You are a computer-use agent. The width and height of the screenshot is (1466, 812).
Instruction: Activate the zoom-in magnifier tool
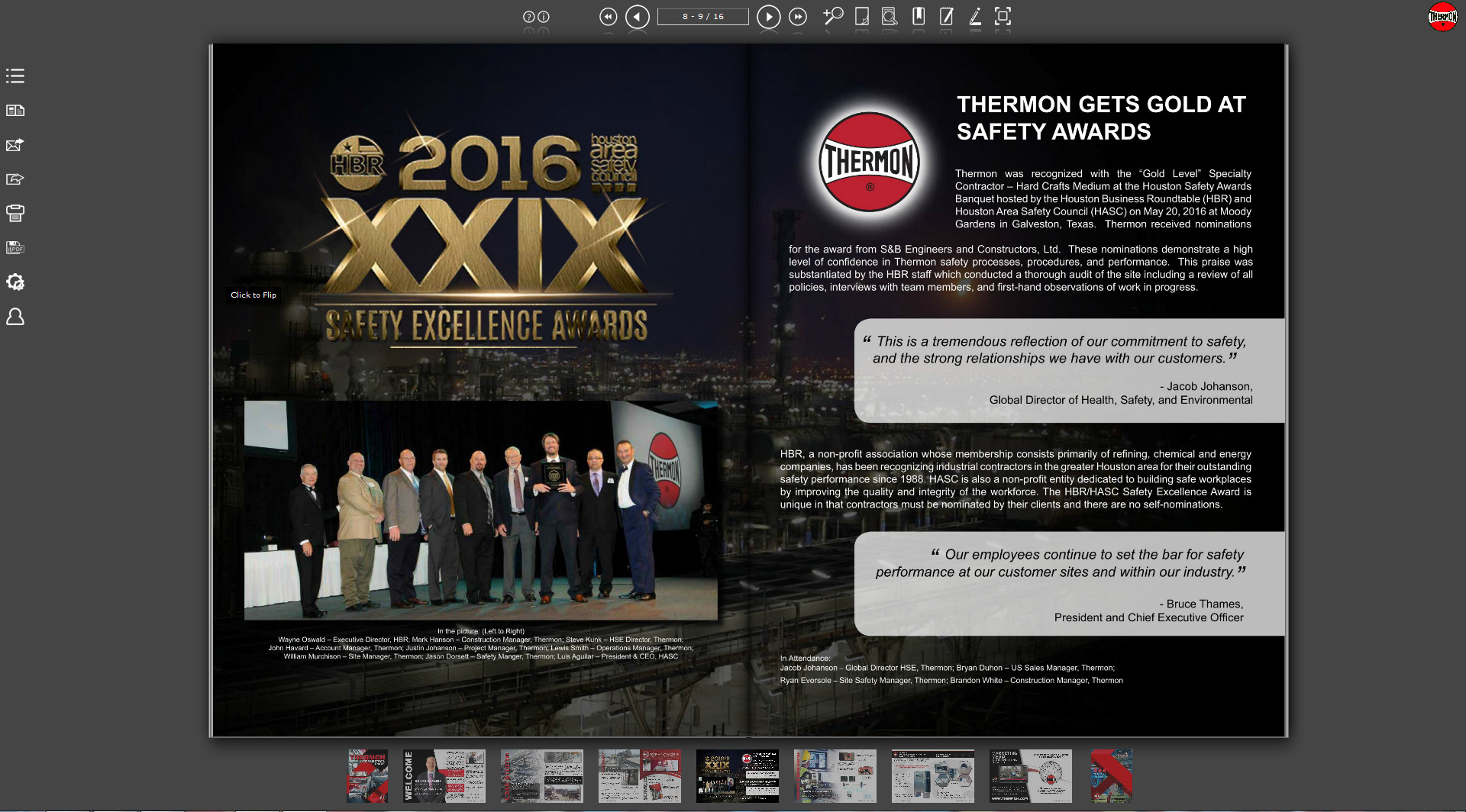pos(833,16)
